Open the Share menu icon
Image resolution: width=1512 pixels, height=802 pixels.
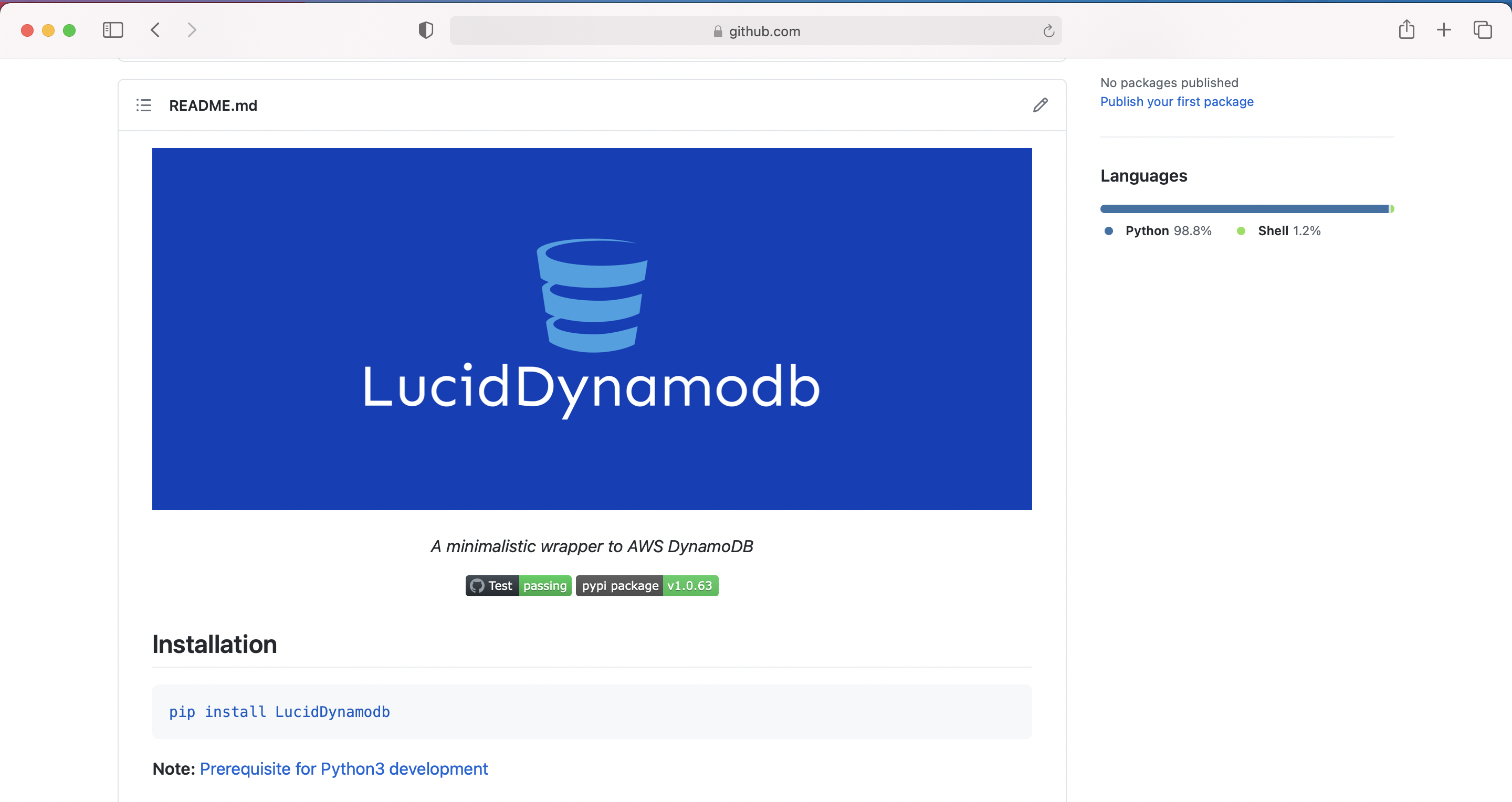[1406, 29]
